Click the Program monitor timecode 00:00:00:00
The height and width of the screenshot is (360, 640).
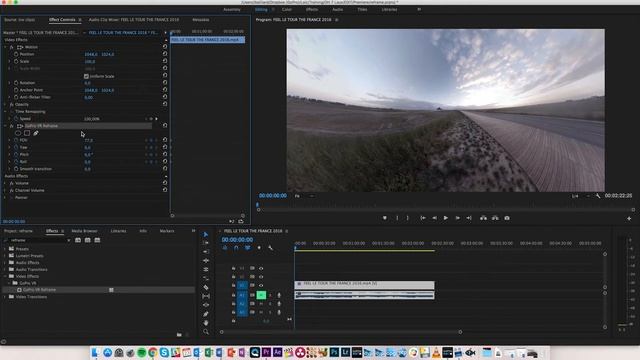(273, 196)
